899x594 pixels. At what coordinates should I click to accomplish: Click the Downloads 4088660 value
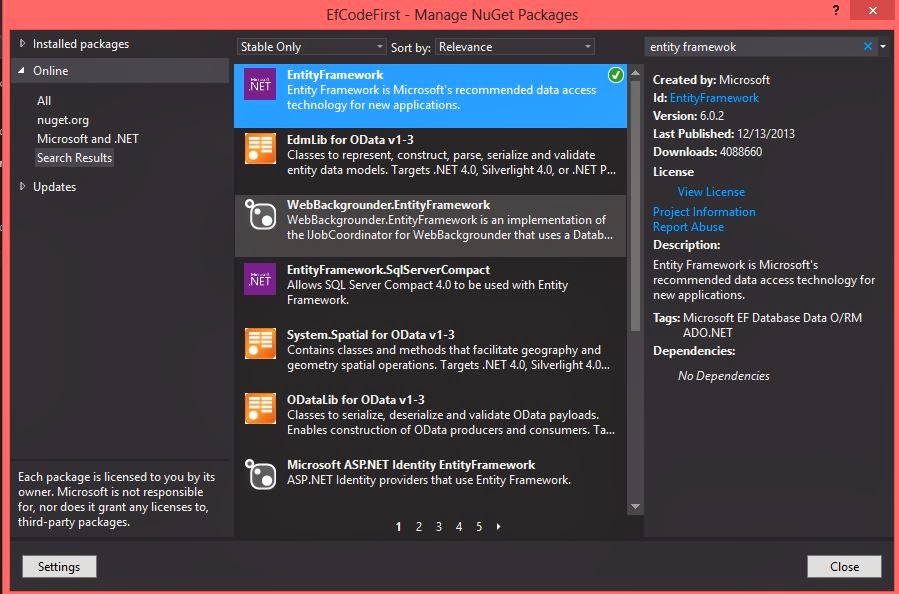point(741,151)
